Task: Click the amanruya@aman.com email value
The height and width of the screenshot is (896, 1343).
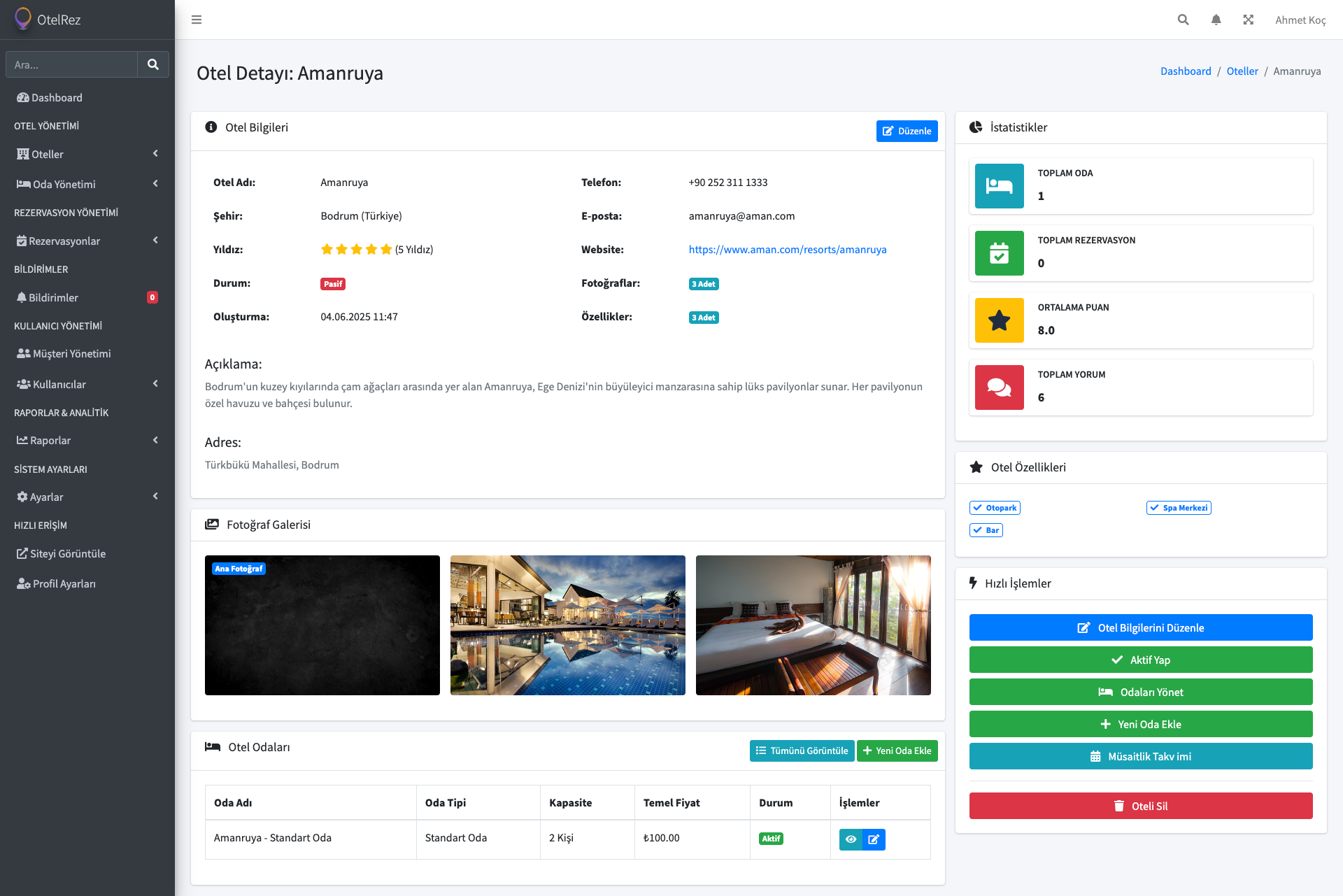Action: (741, 216)
